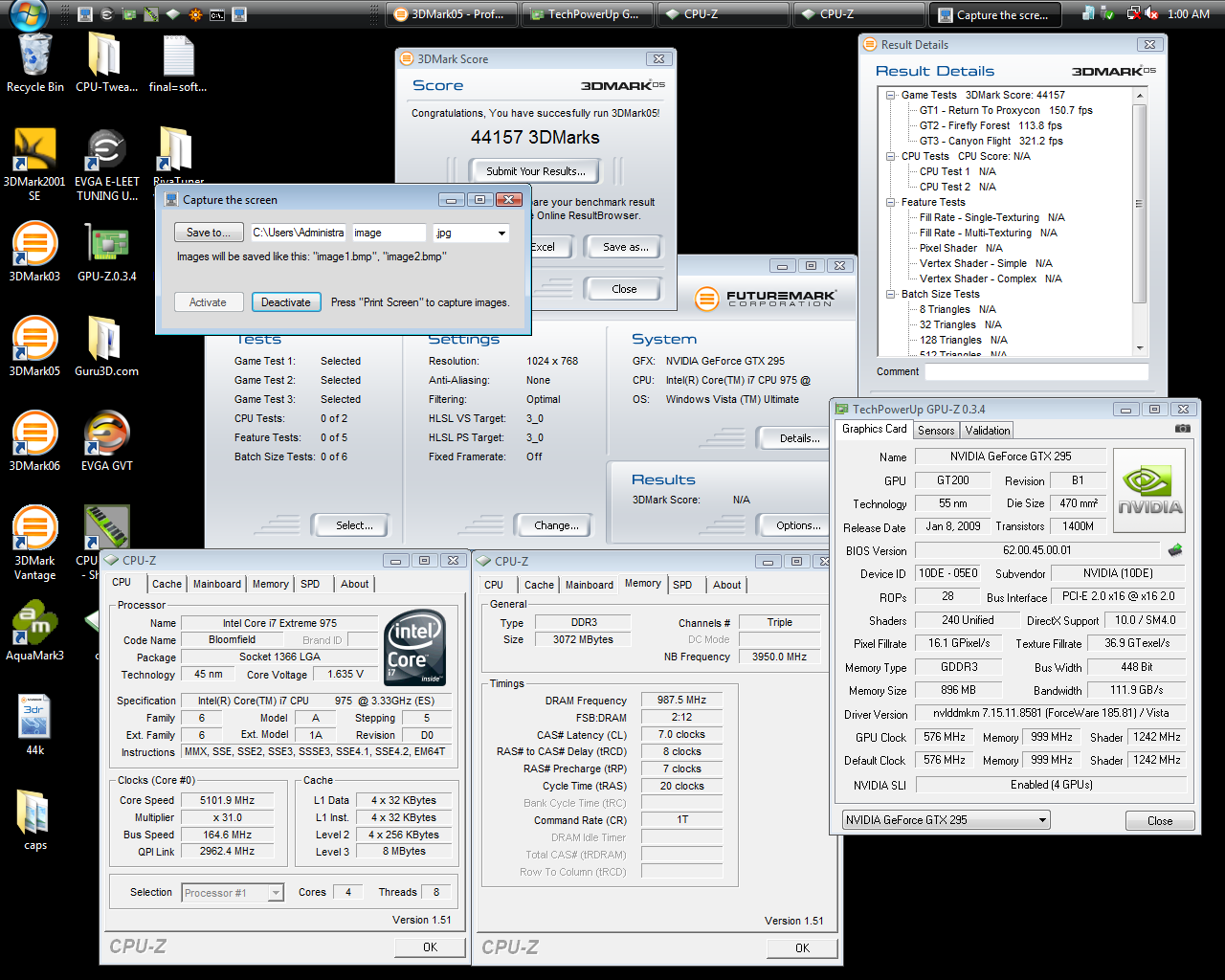
Task: Select the GPU-Z.0.3.4 desktop icon
Action: (x=107, y=252)
